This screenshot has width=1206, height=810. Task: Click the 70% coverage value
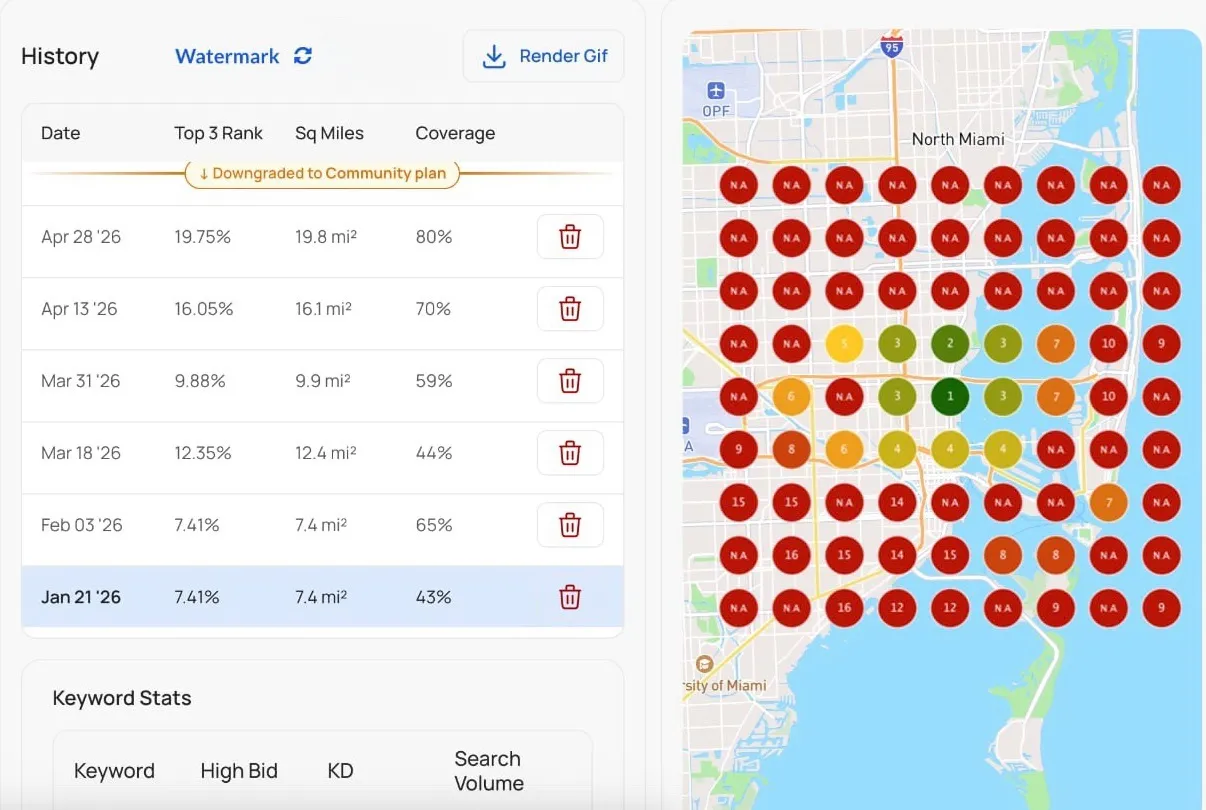click(433, 309)
